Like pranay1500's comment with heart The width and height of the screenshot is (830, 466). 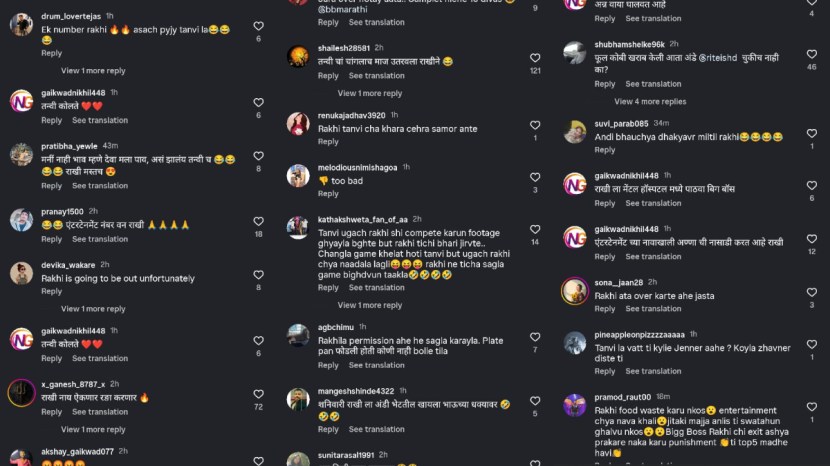click(258, 221)
